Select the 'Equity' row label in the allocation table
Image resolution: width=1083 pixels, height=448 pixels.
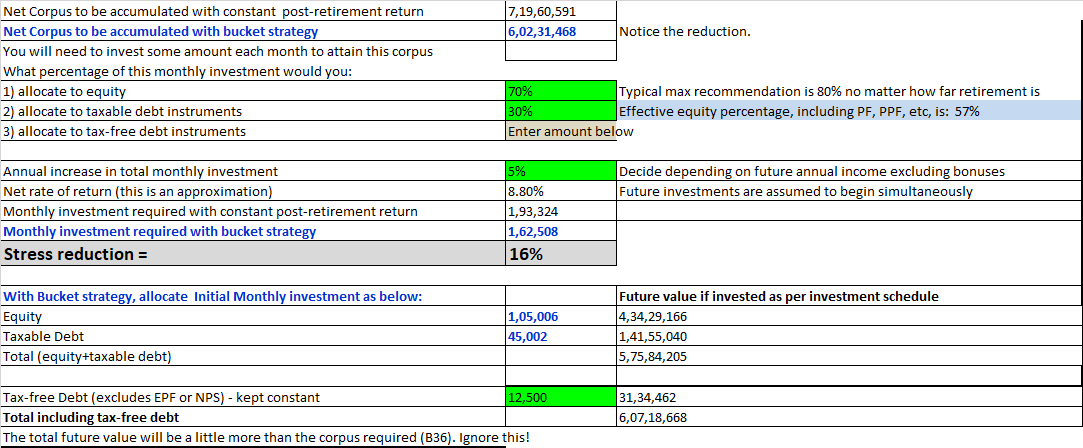[x=23, y=318]
